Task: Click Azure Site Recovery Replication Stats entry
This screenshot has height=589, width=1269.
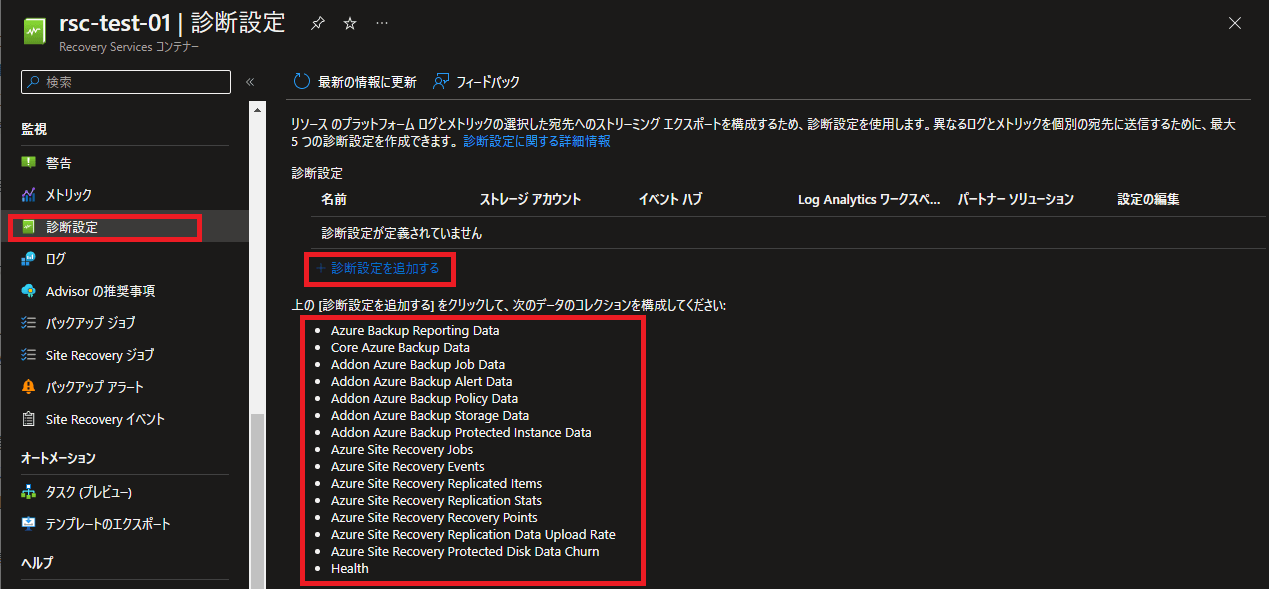Action: point(437,500)
